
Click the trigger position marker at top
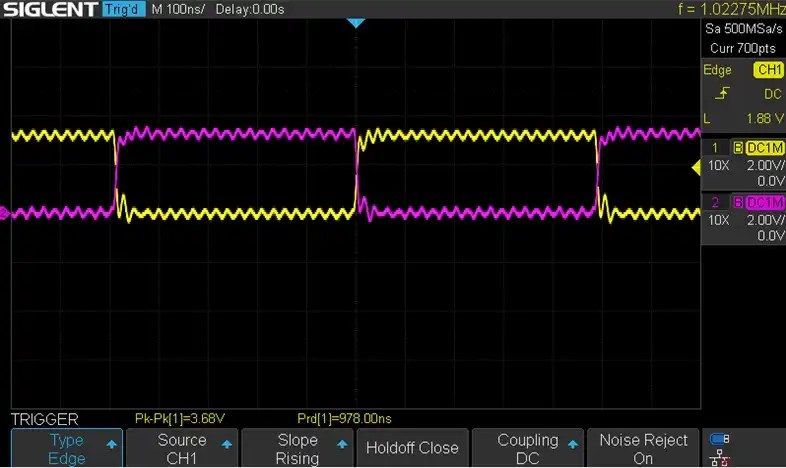pos(356,22)
